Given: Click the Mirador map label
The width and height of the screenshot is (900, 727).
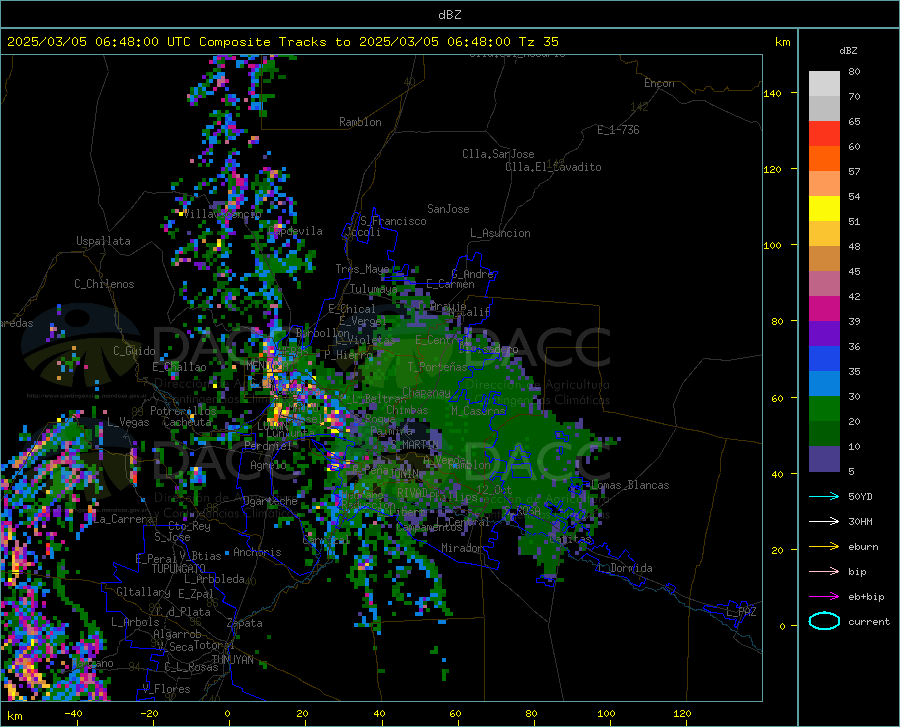Looking at the screenshot, I should (x=462, y=548).
